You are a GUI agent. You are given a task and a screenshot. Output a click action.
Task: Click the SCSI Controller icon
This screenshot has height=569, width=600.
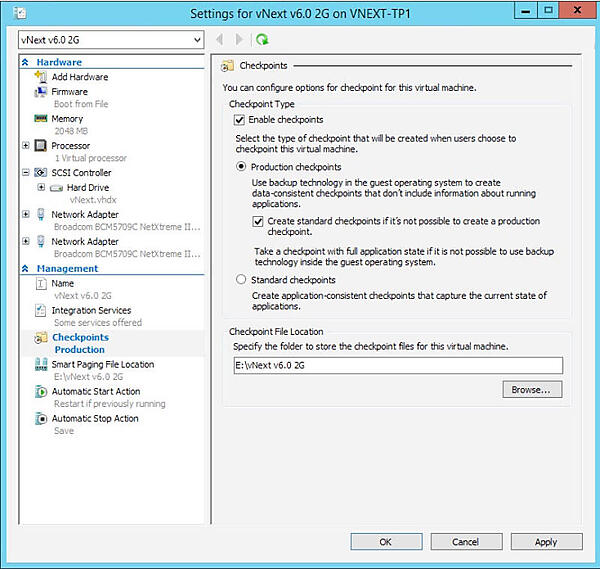[41, 173]
